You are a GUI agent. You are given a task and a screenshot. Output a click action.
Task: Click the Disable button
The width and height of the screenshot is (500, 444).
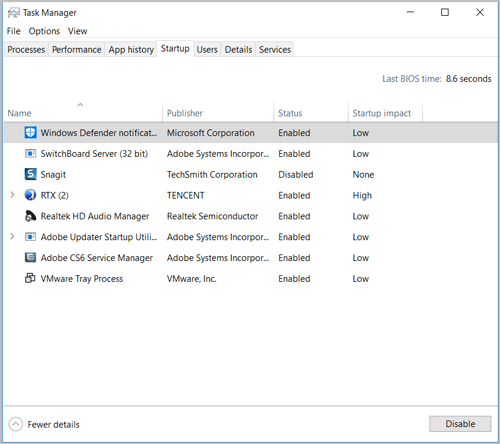pos(460,424)
